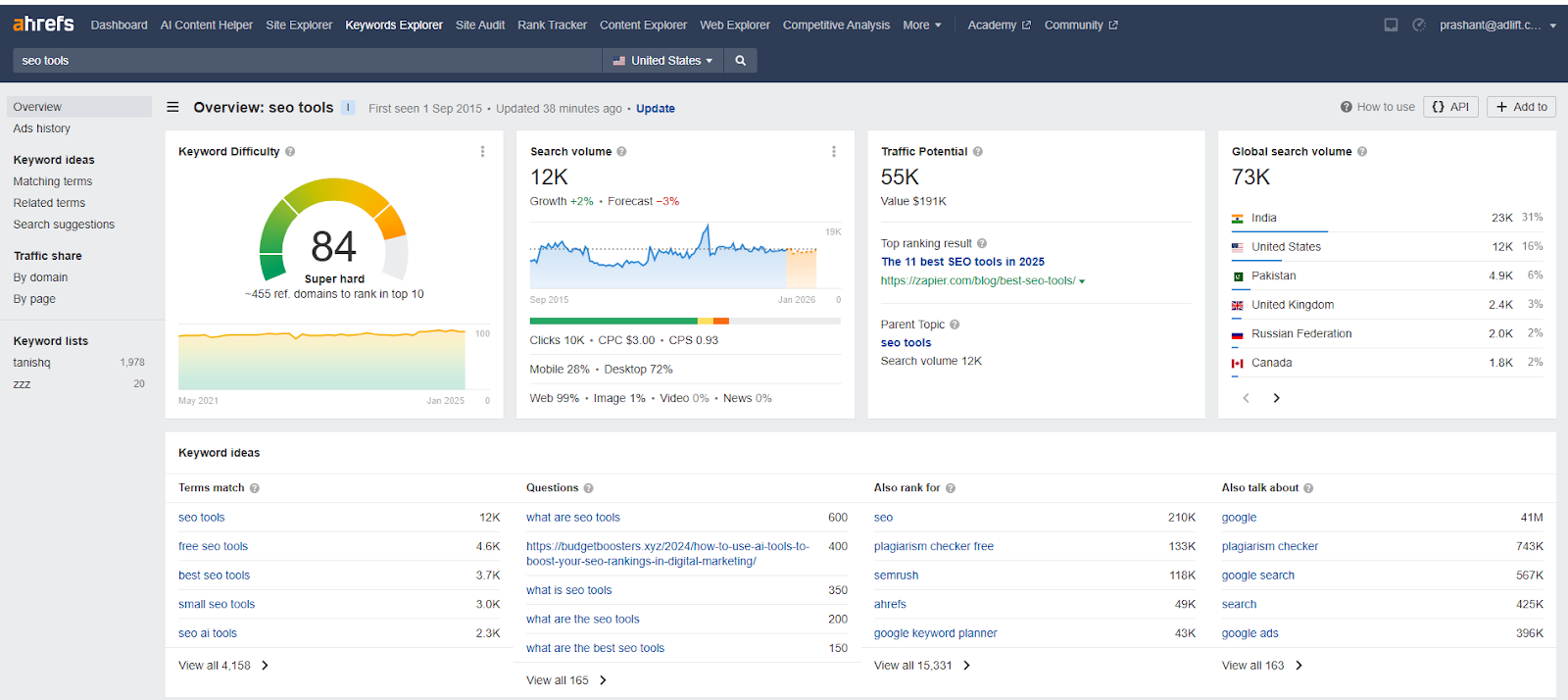Open Search volume card options menu
The width and height of the screenshot is (1568, 700).
point(834,152)
